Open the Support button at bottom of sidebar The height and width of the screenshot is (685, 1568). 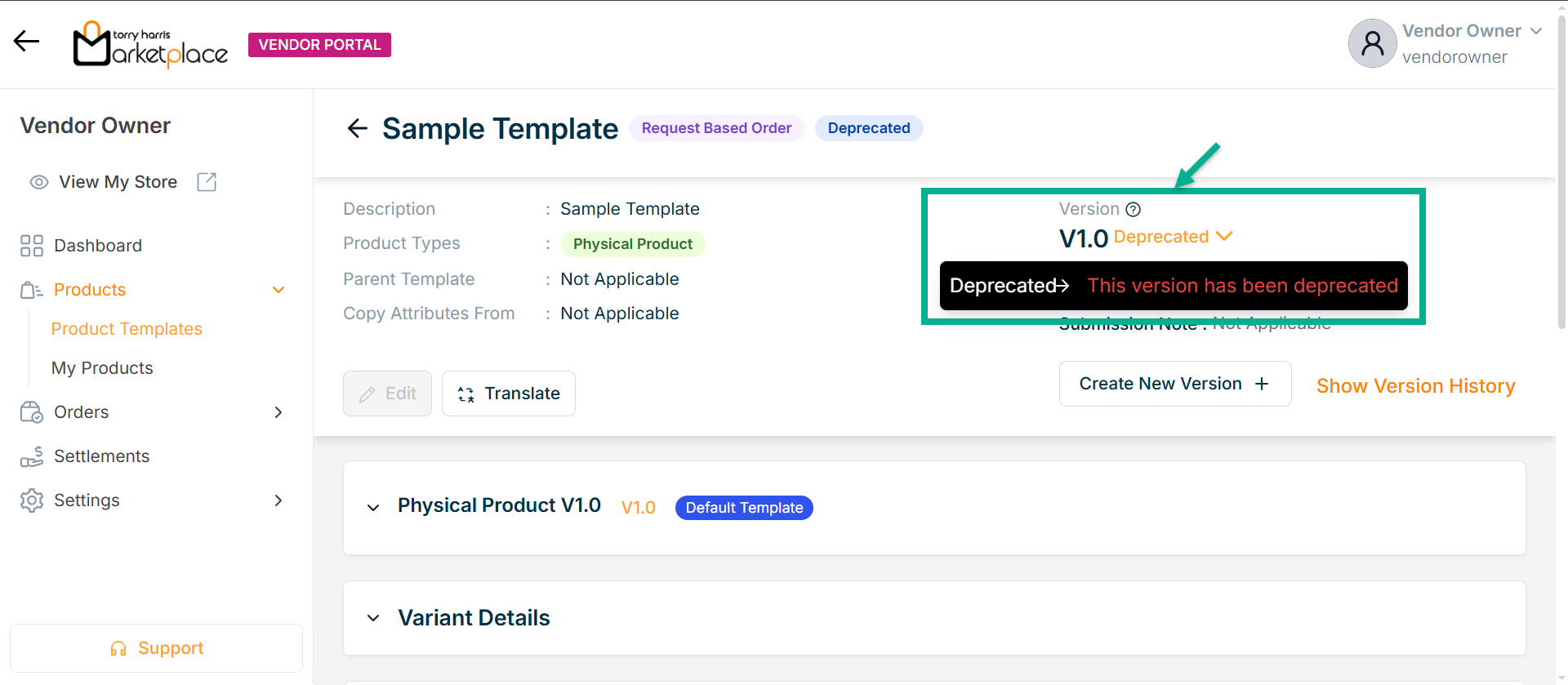[x=156, y=648]
